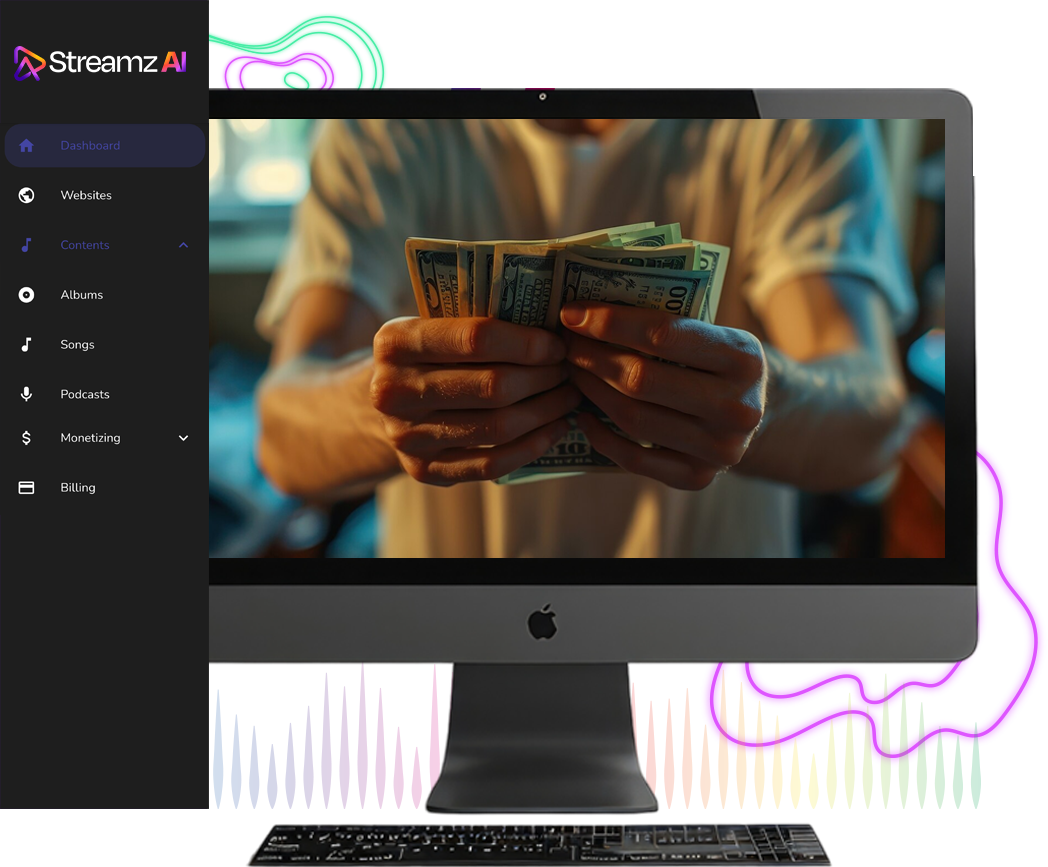Viewport: 1048px width, 867px height.
Task: Click the cash-in-hands image on the monitor
Action: tap(576, 338)
